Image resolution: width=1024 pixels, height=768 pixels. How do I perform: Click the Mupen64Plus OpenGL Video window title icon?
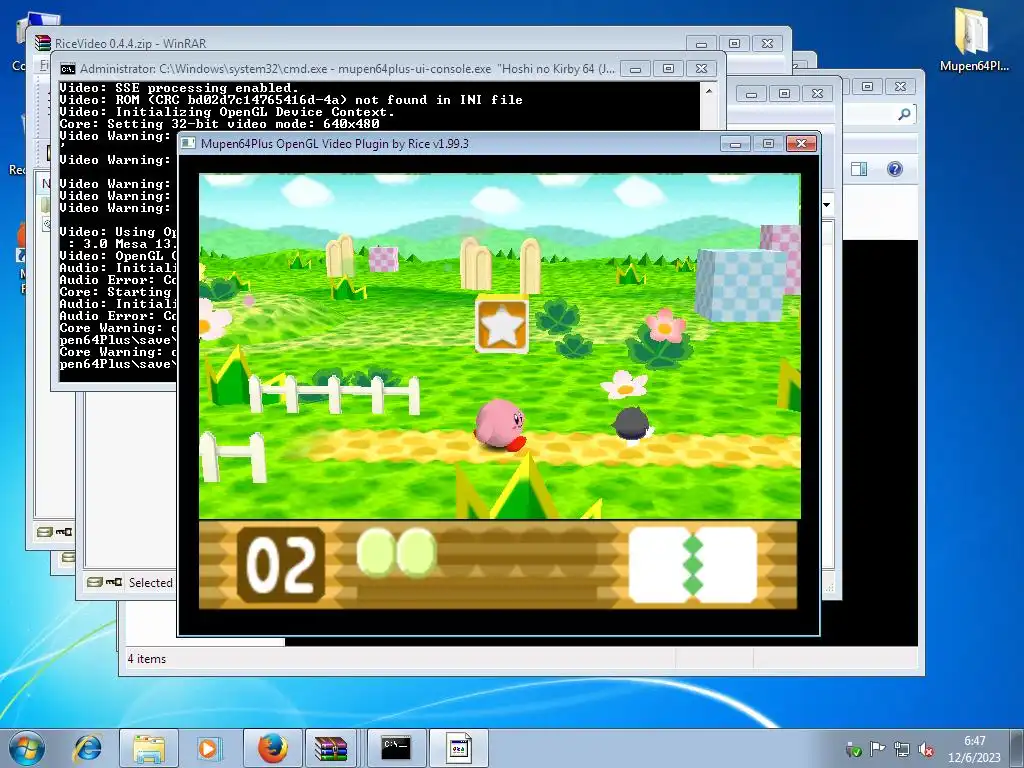188,143
